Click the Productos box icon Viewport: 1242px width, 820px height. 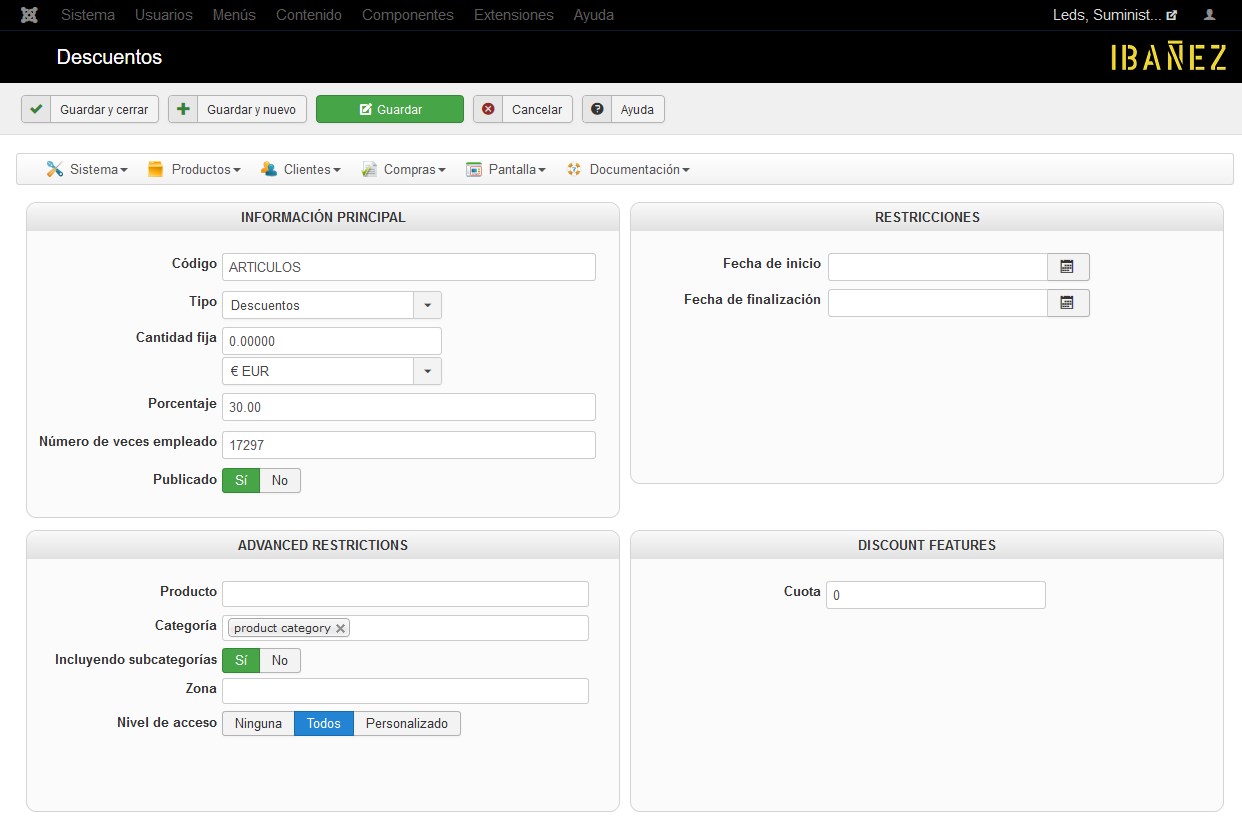(x=155, y=169)
